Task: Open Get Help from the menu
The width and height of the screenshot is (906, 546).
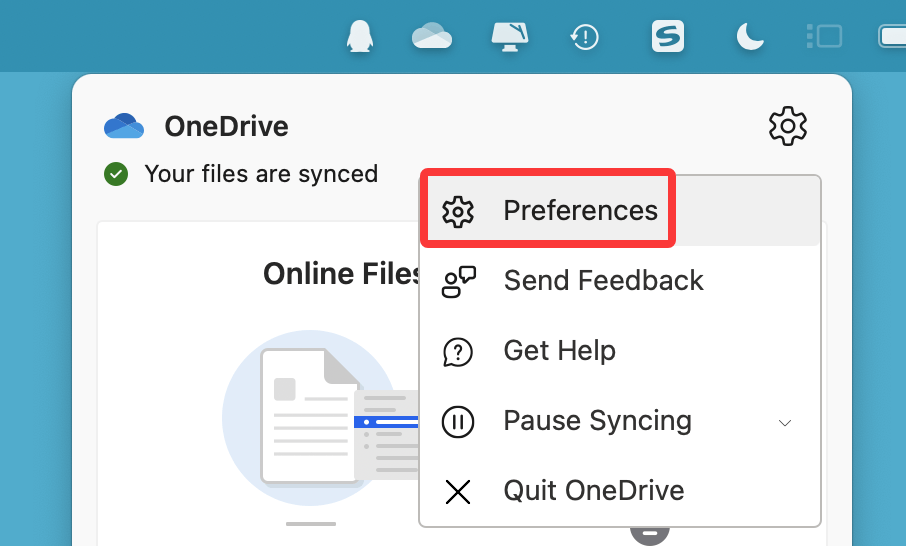Action: tap(620, 351)
